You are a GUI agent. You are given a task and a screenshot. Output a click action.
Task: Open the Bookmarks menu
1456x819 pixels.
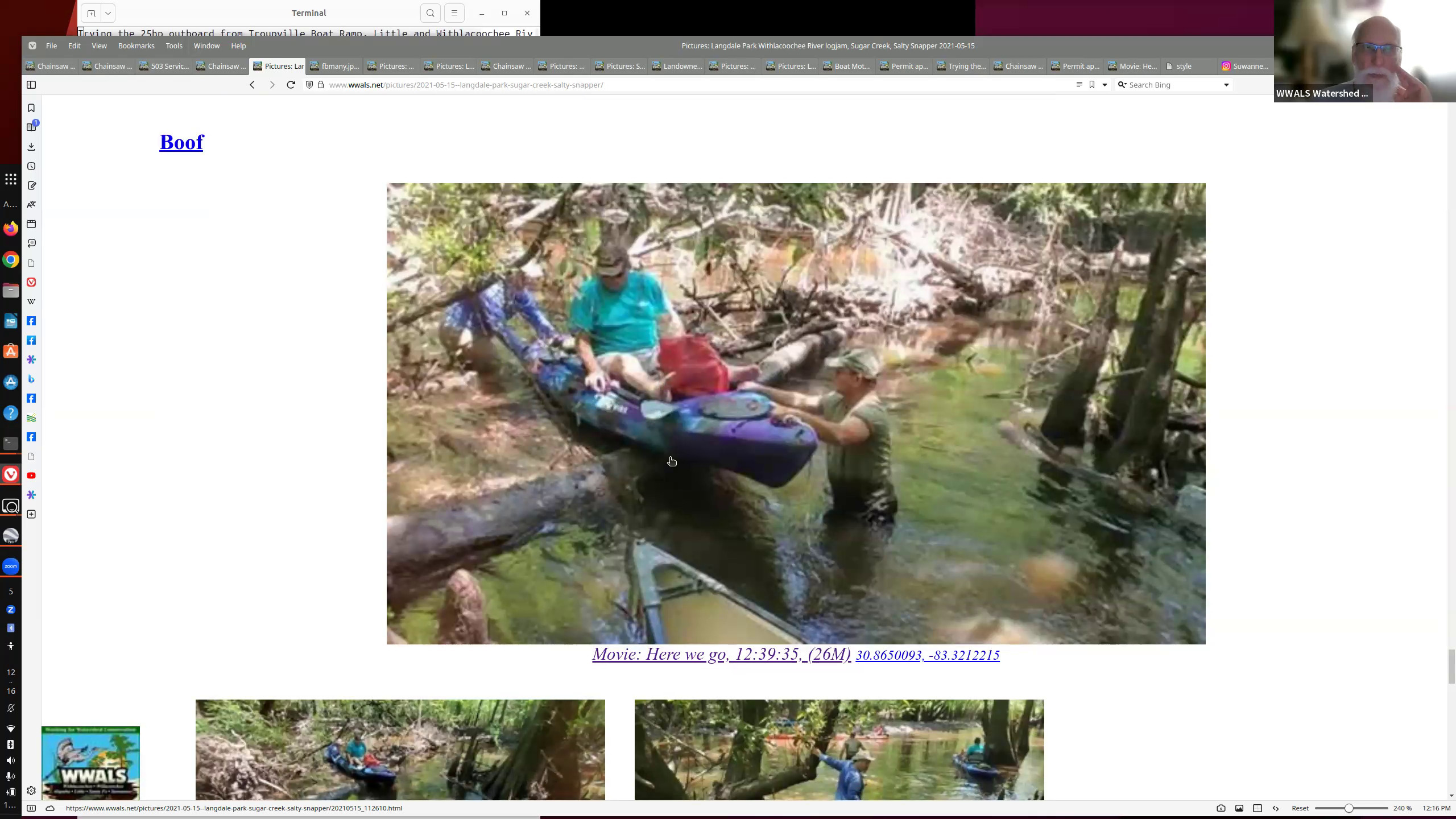(136, 45)
